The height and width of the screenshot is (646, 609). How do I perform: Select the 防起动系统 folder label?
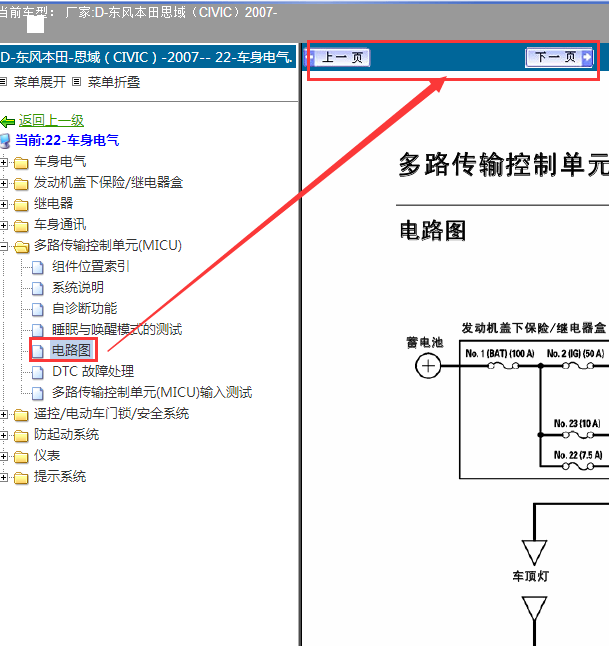pos(67,435)
